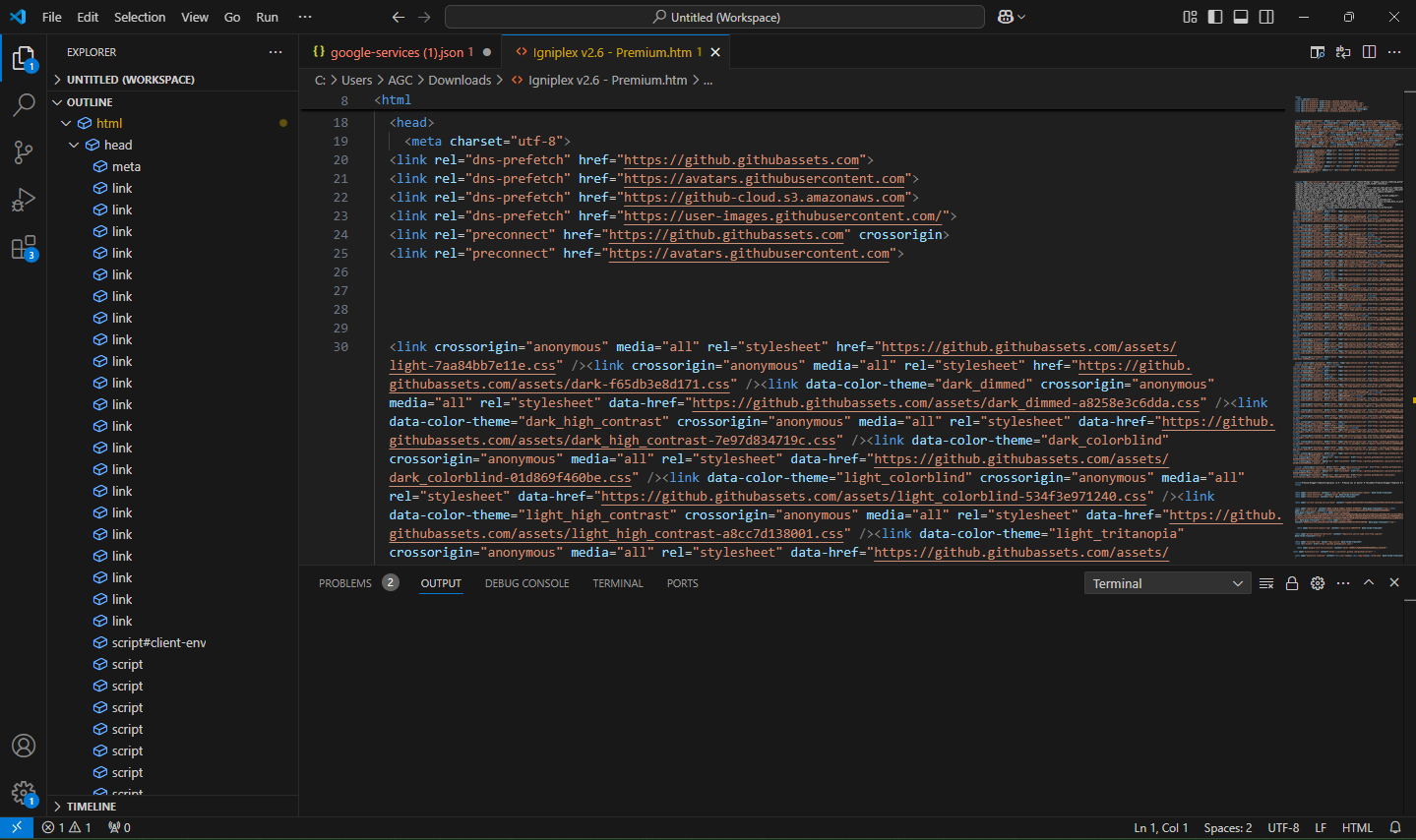Open the Search view in activity bar
The height and width of the screenshot is (840, 1416).
click(24, 105)
